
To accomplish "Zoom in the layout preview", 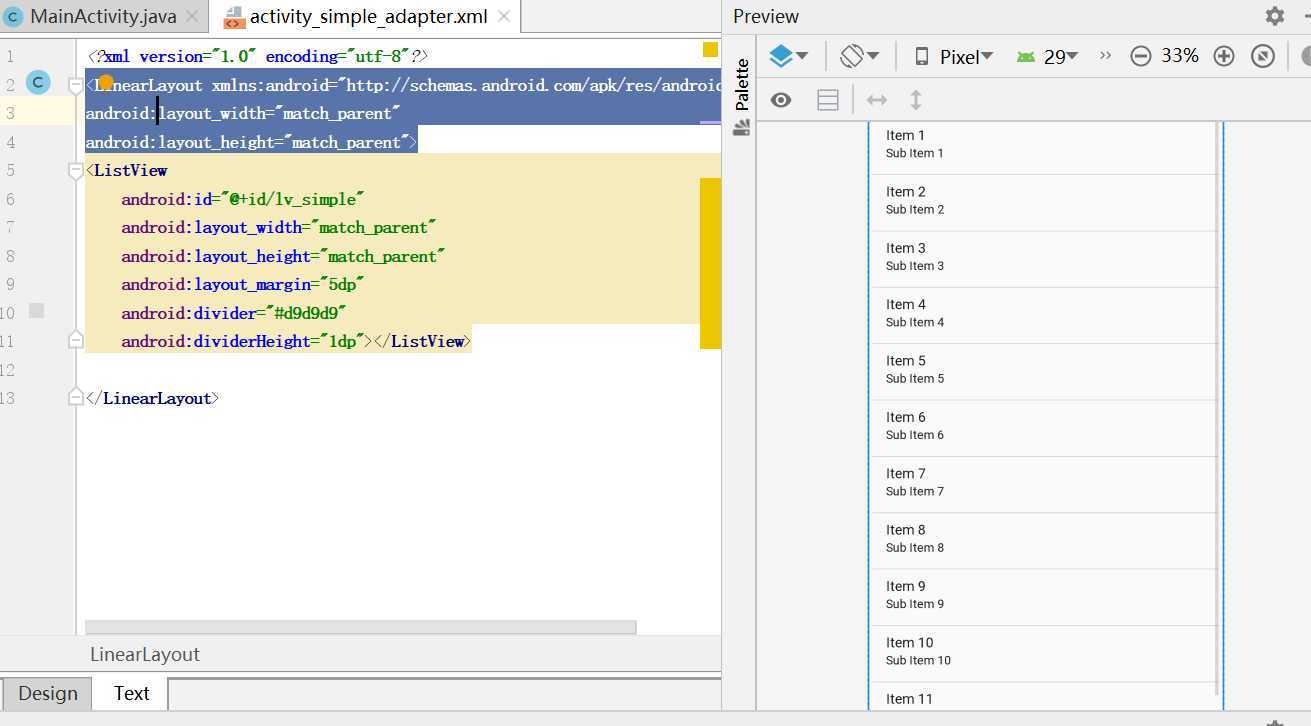I will (x=1223, y=57).
